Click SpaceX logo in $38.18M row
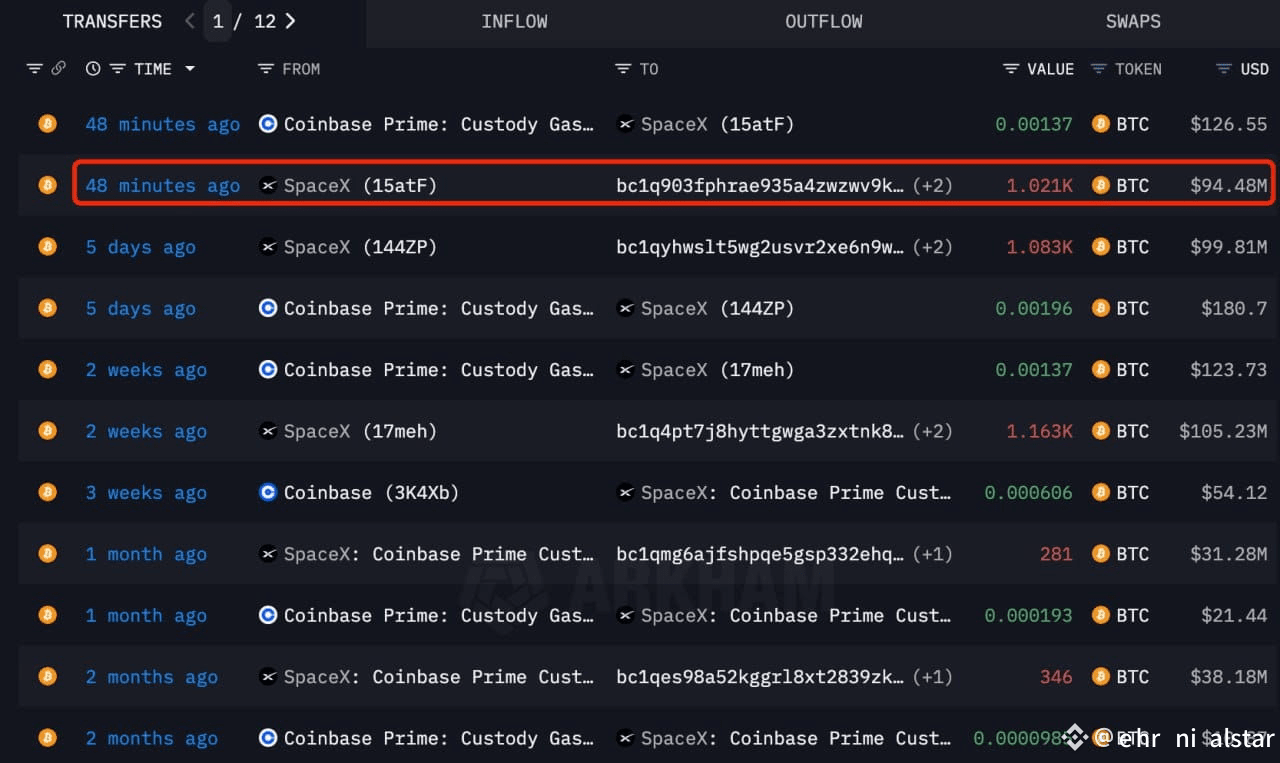 tap(267, 677)
